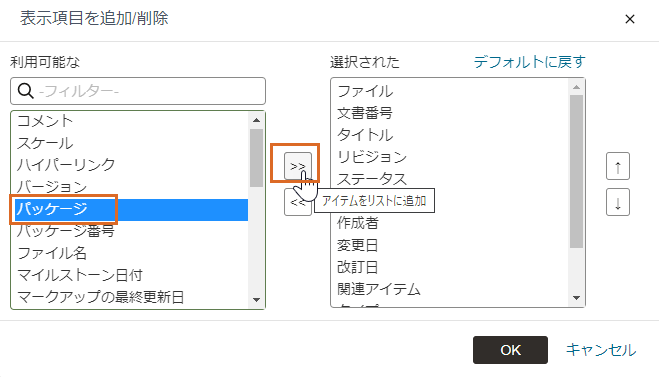Move selected item up with arrow button
The width and height of the screenshot is (659, 377).
point(617,166)
